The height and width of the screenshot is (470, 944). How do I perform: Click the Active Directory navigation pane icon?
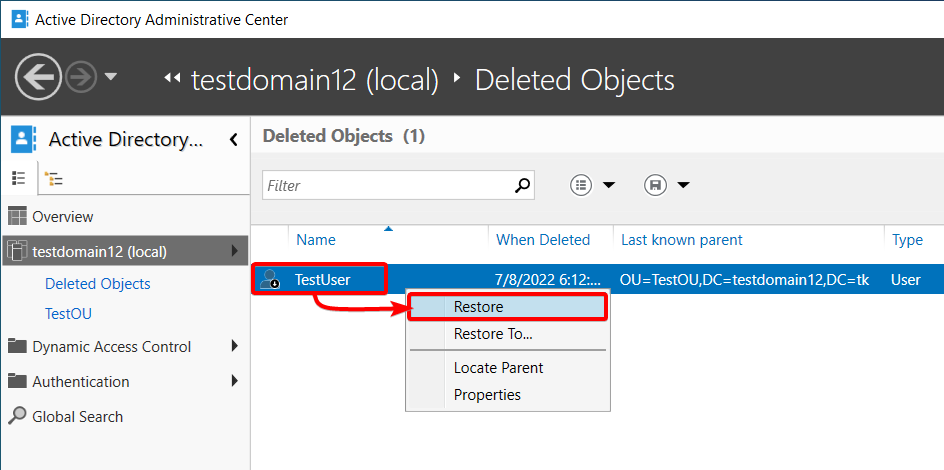tap(24, 140)
